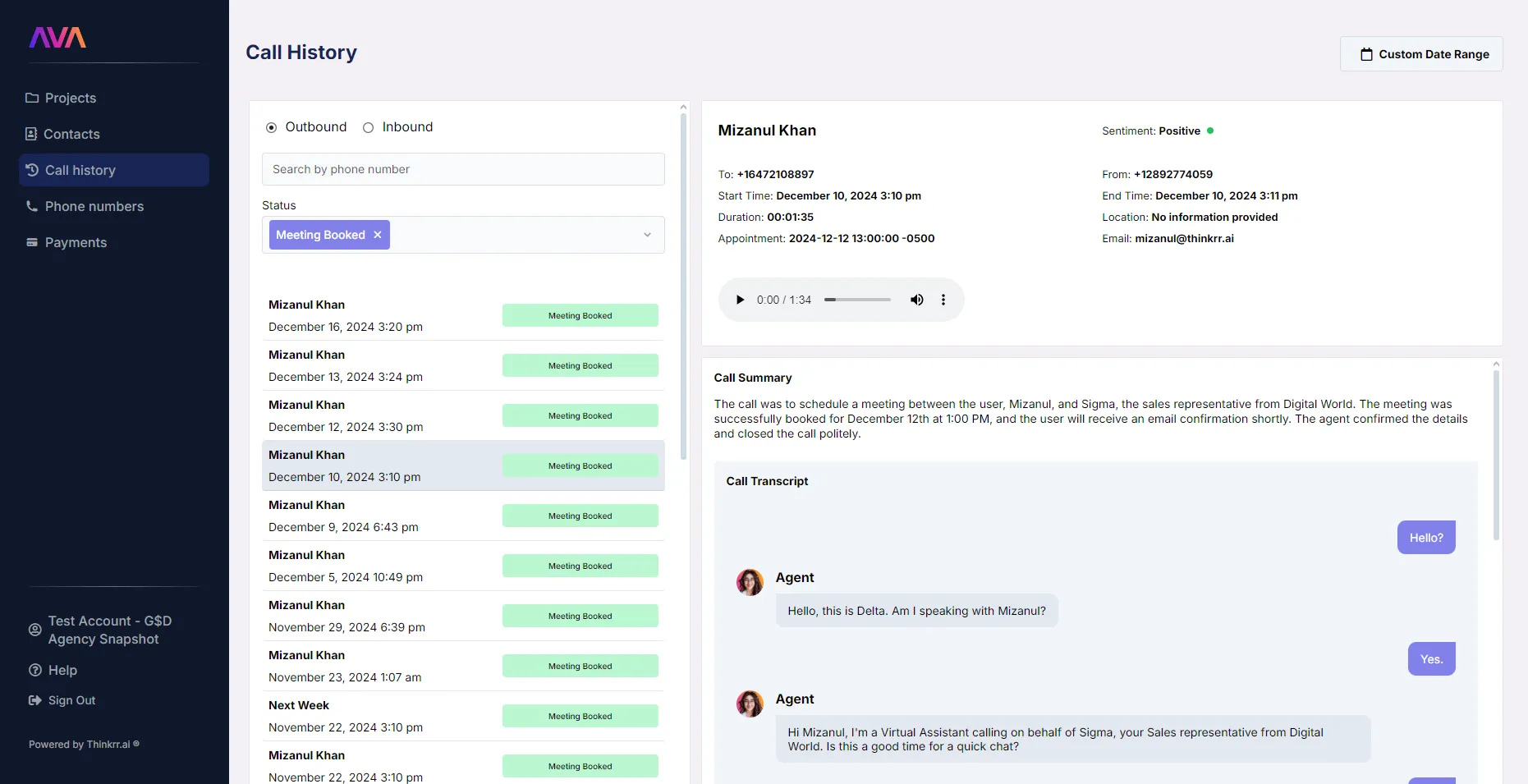This screenshot has height=784, width=1528.
Task: Switch to Call history section
Action: pos(80,170)
